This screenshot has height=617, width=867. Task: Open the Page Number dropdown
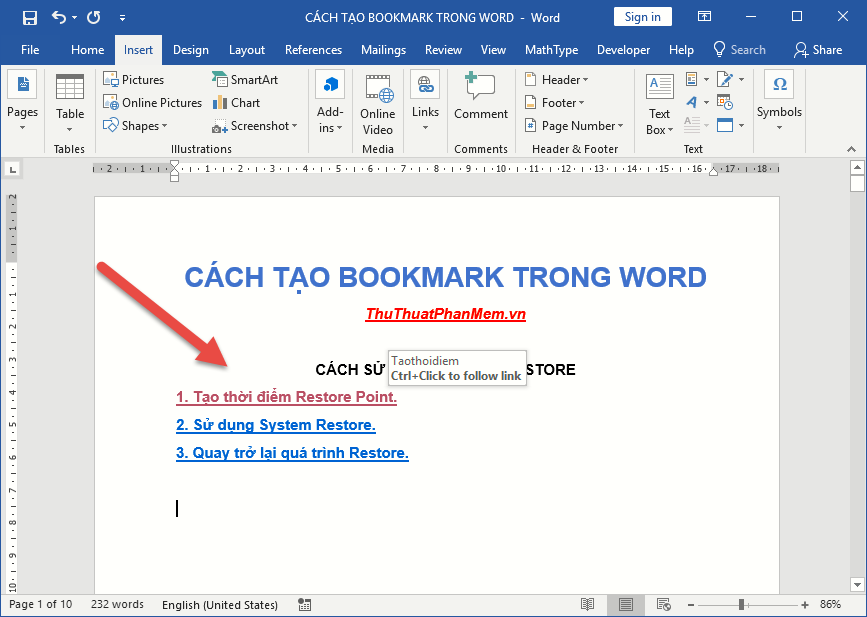pos(574,125)
